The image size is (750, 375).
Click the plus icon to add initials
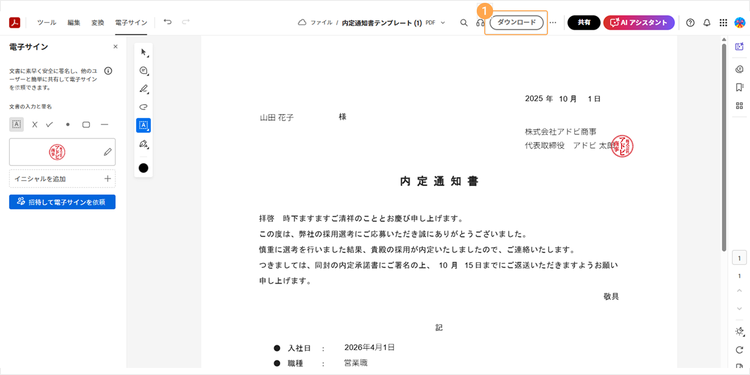(x=108, y=178)
